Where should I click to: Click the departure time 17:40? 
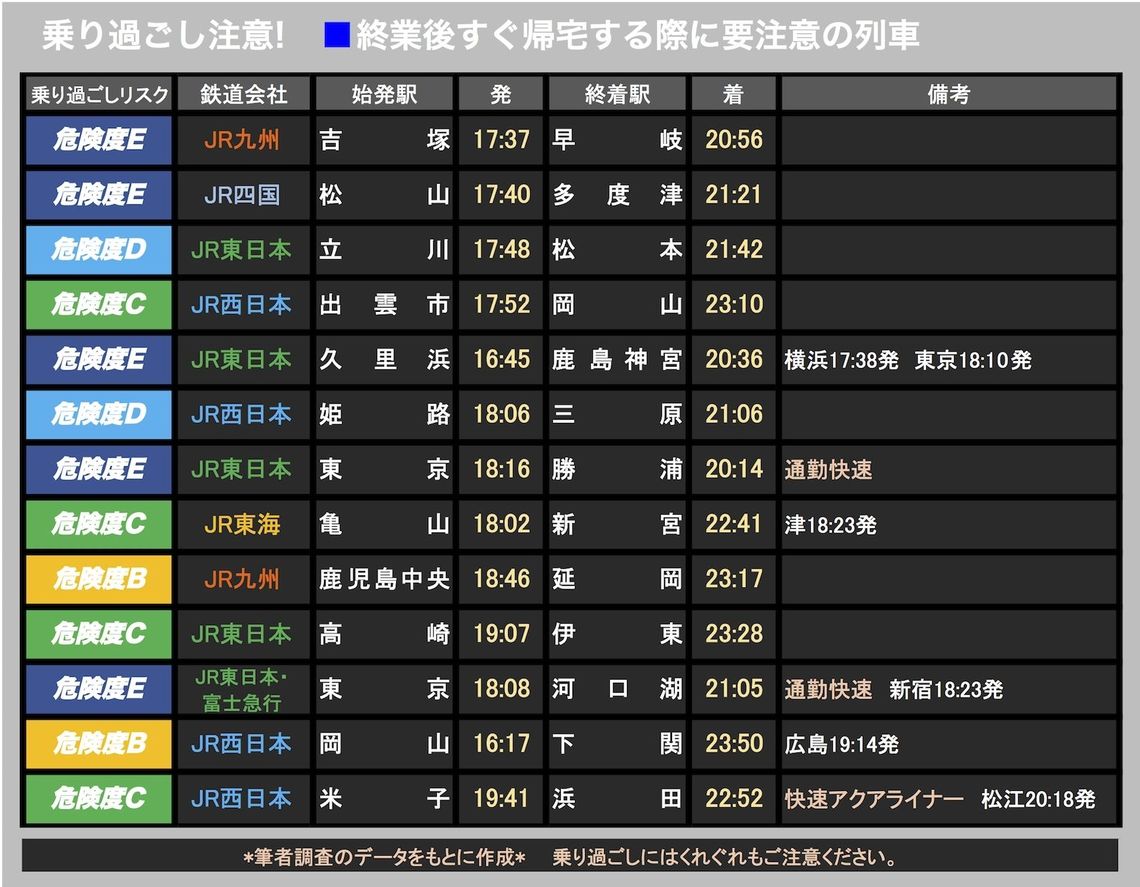coord(501,195)
